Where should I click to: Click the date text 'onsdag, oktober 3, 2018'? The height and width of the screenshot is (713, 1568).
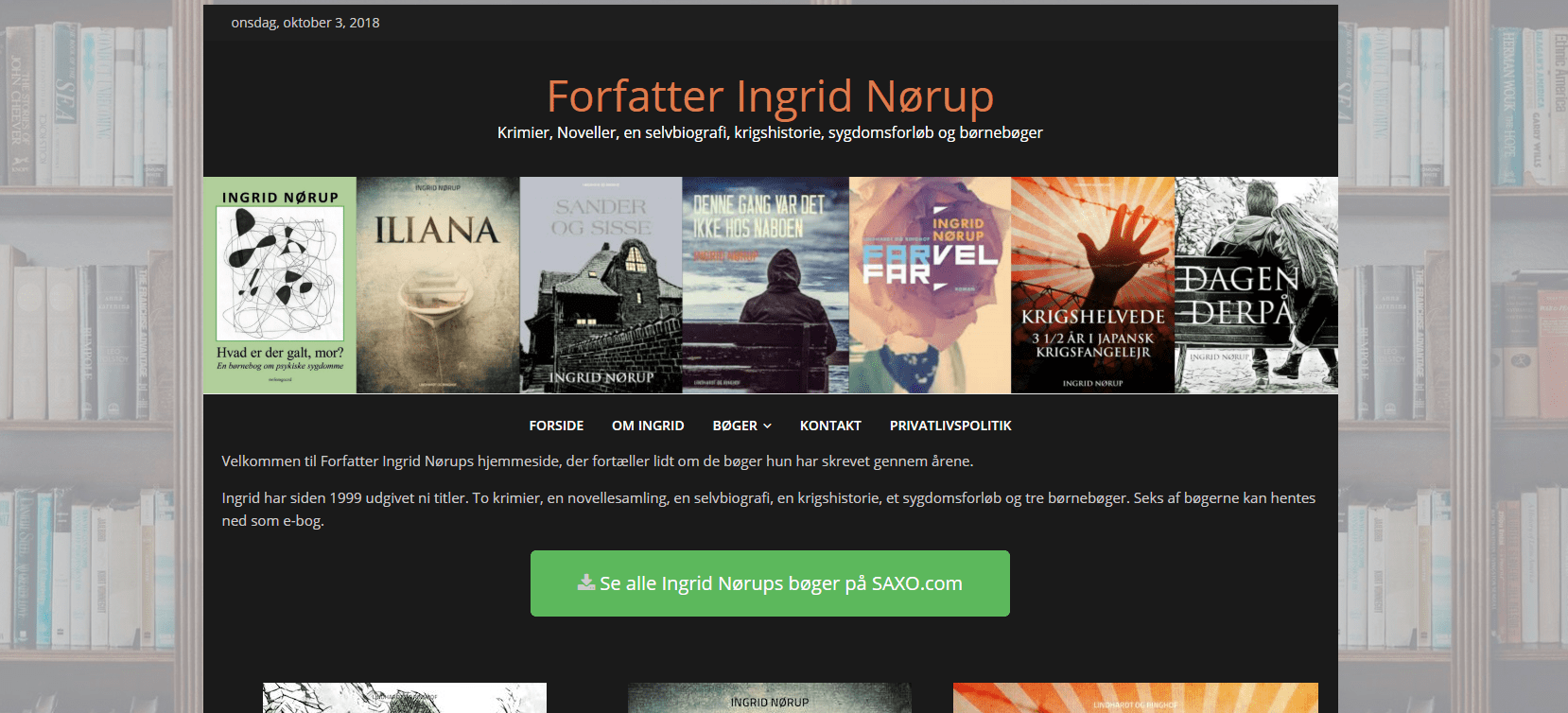pos(305,23)
